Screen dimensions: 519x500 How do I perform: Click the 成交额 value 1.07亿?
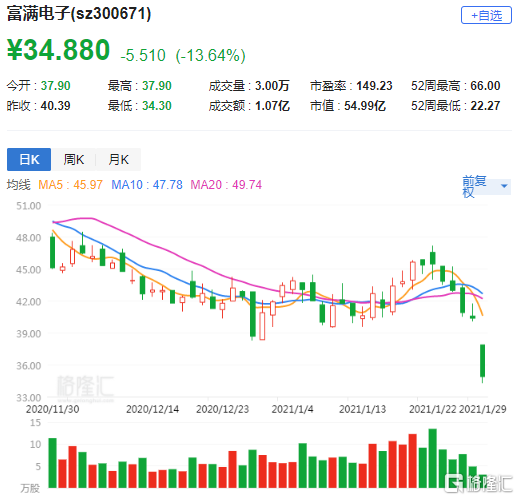[272, 106]
